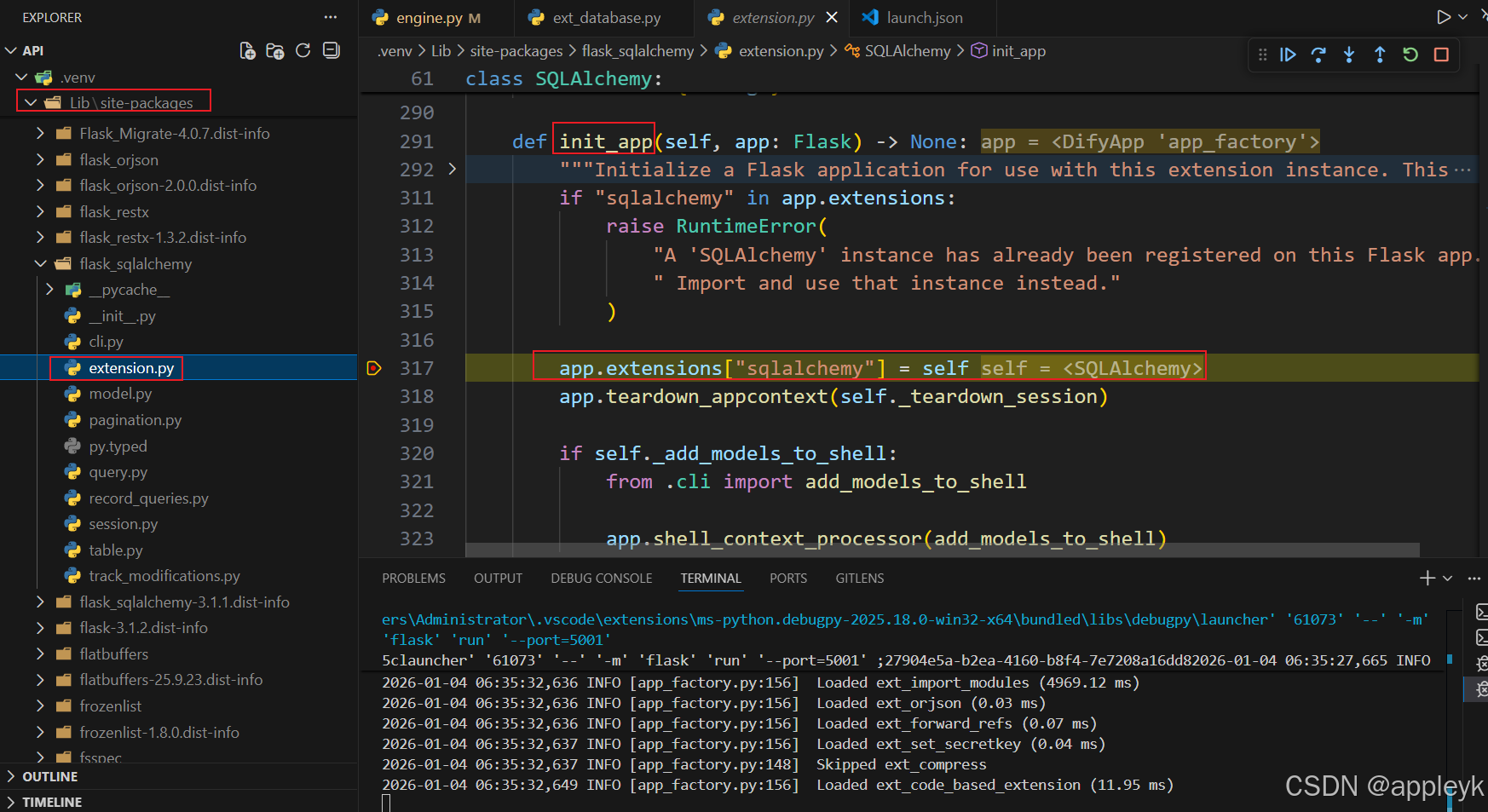Screen dimensions: 1488x812
Task: Expand the flask_restx folder
Action: (40, 212)
